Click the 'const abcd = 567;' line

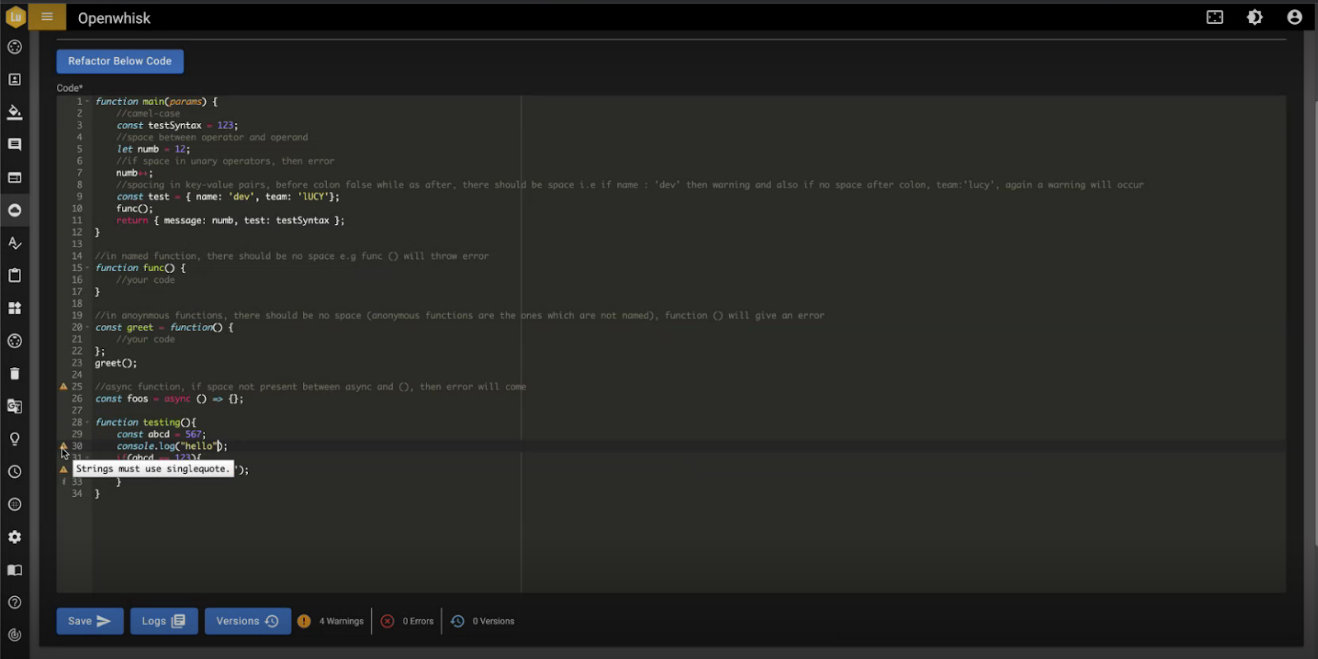(x=161, y=434)
